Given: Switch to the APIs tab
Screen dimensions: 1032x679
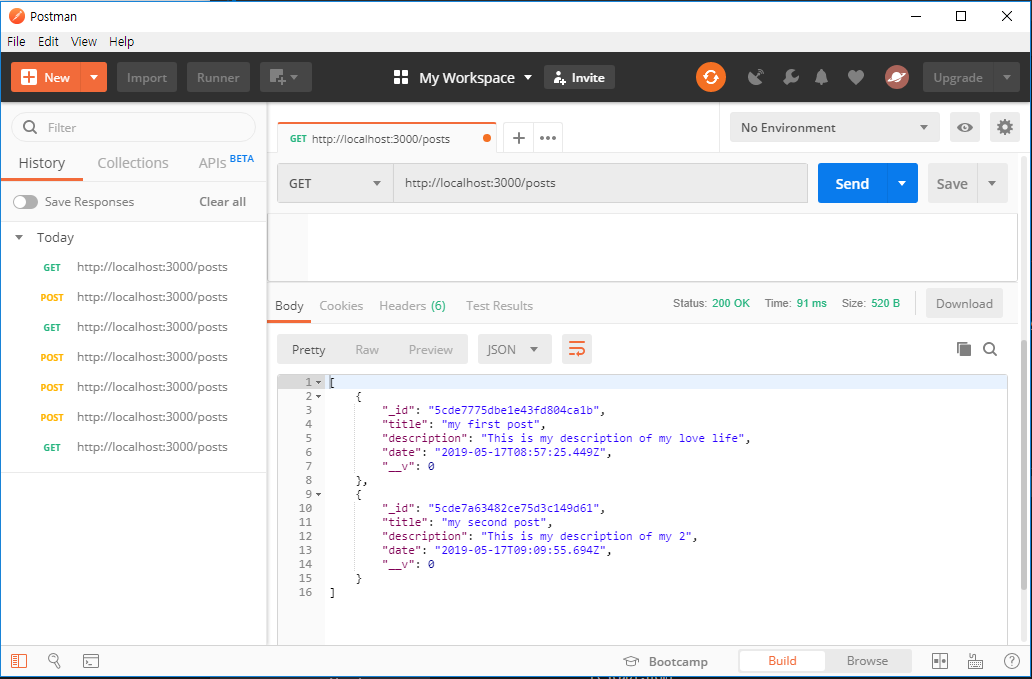Looking at the screenshot, I should click(226, 162).
